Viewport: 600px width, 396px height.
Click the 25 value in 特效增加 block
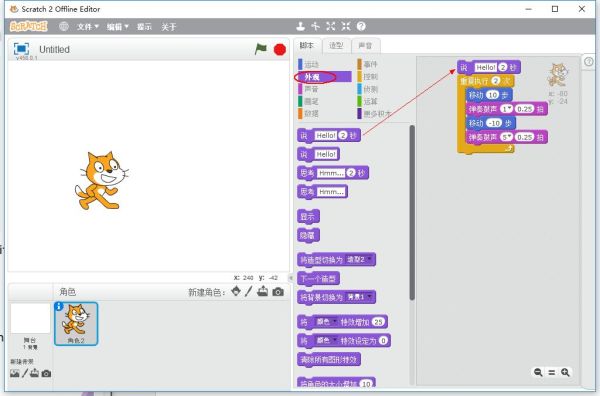pos(378,322)
